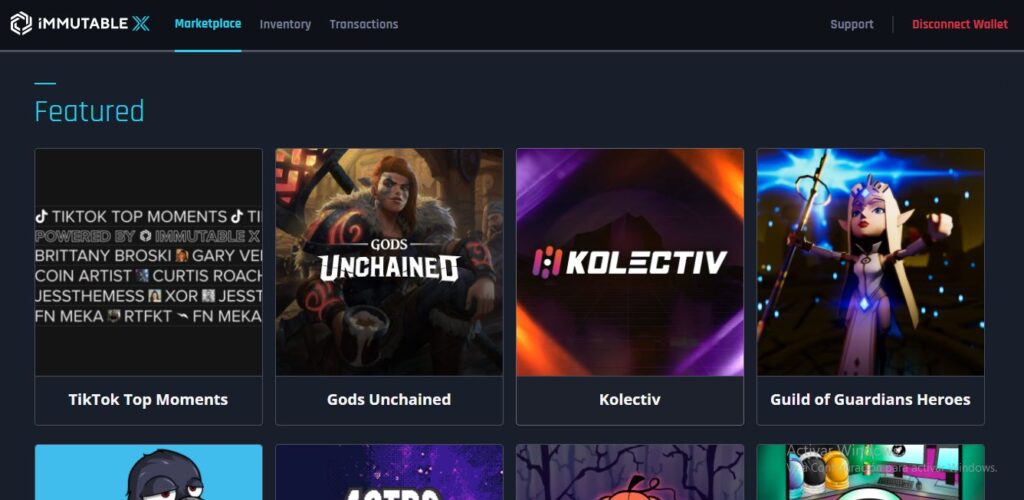Click Disconnect Wallet
Image resolution: width=1024 pixels, height=500 pixels.
click(960, 24)
